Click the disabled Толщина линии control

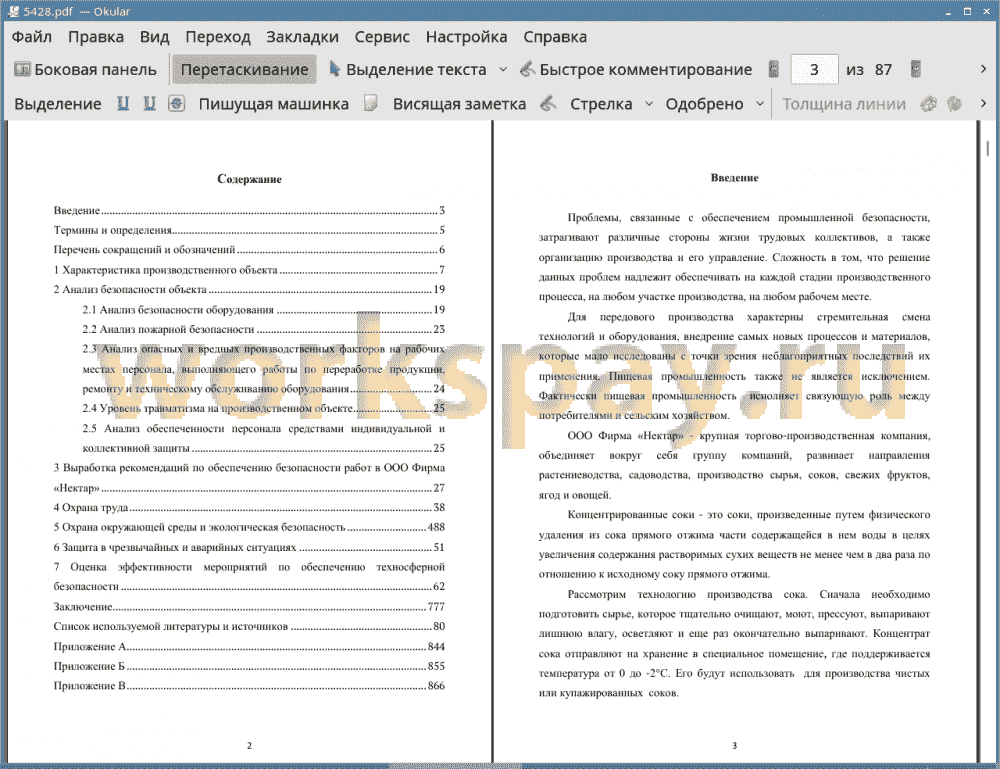pyautogui.click(x=844, y=104)
